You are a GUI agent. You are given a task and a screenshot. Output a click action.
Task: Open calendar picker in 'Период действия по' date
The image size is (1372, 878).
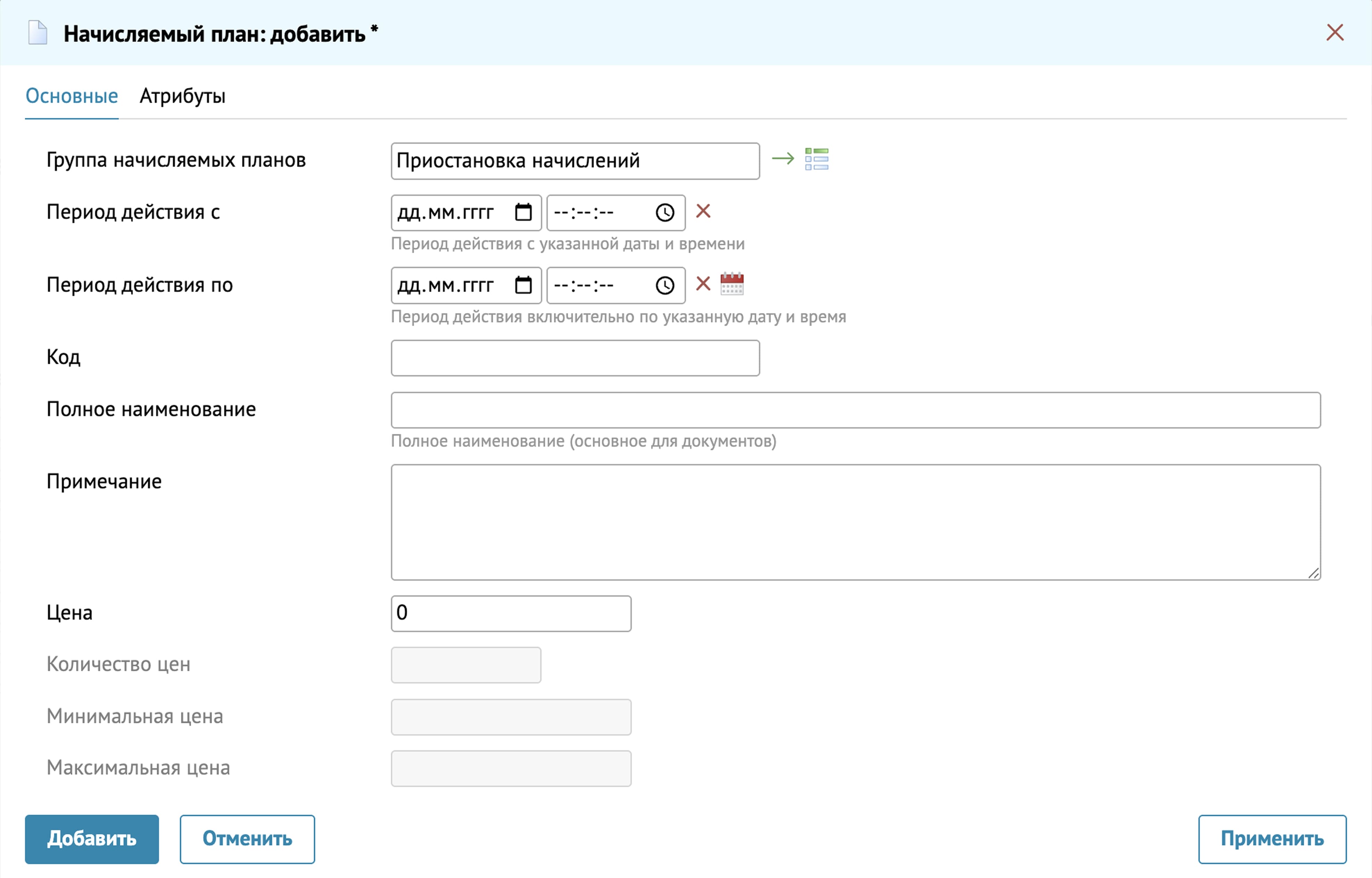tap(523, 284)
